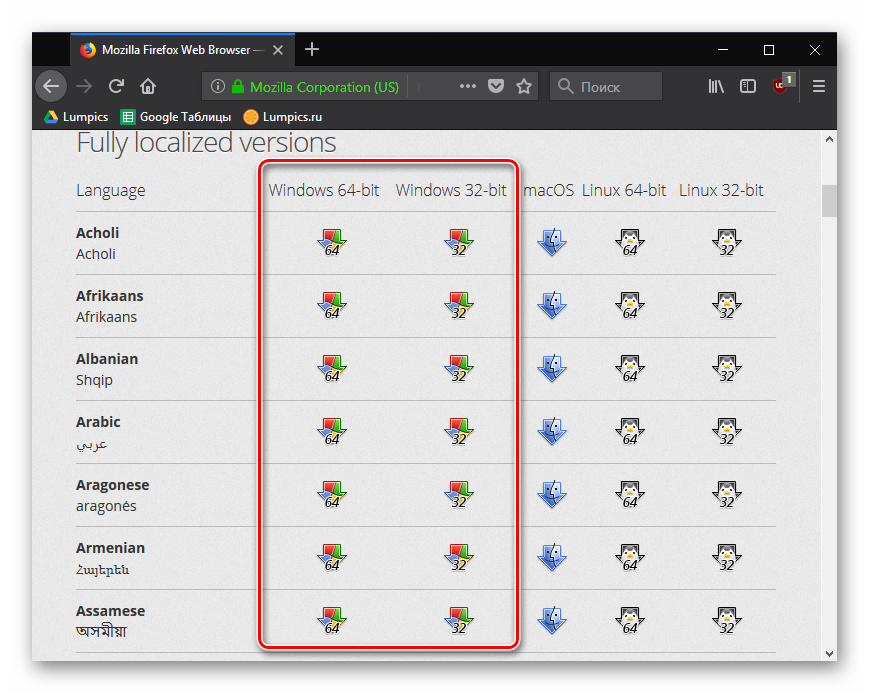This screenshot has width=869, height=693.
Task: Download Acholi Windows 64-bit installer
Action: pyautogui.click(x=330, y=243)
